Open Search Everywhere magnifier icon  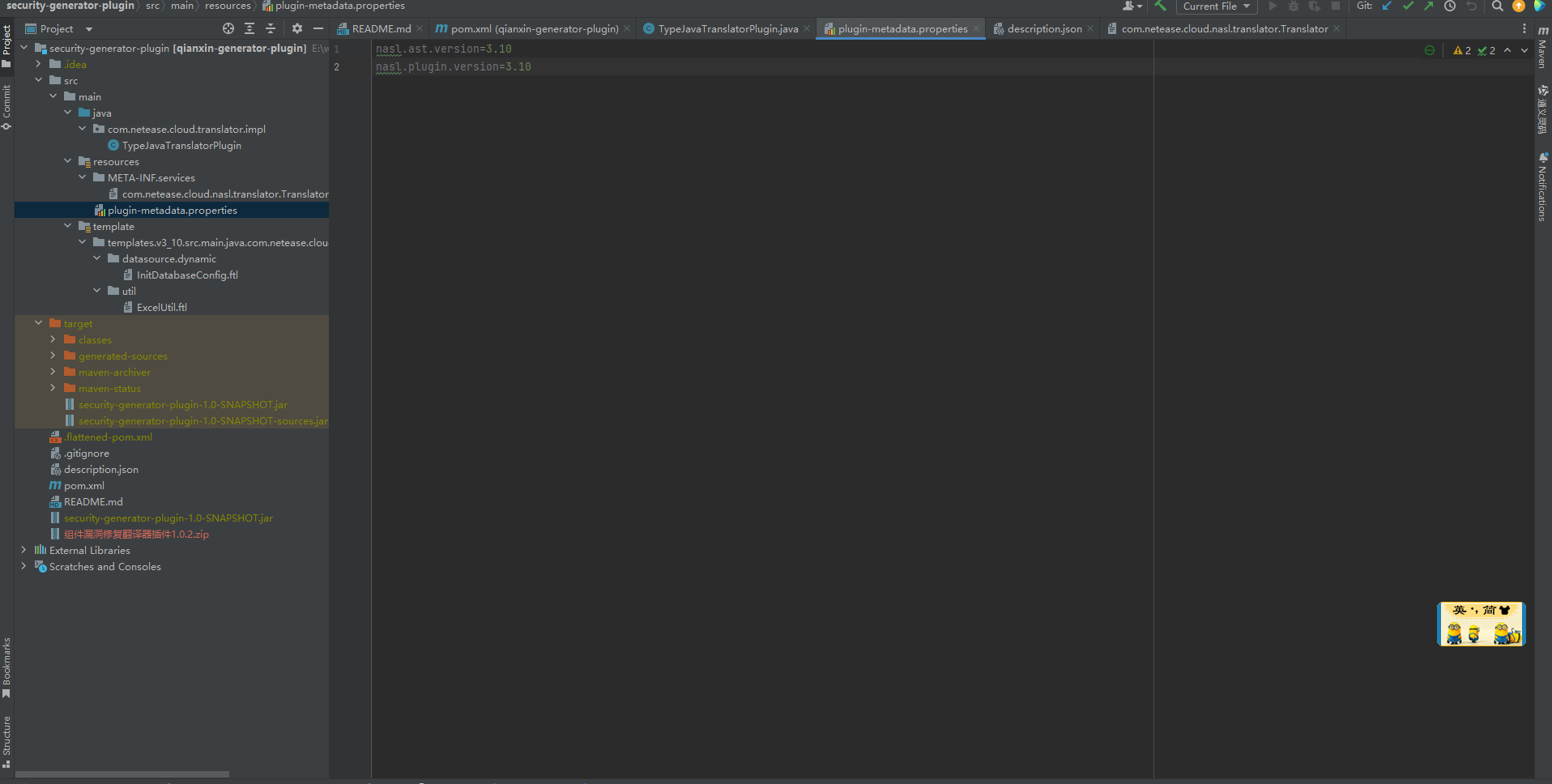coord(1498,6)
